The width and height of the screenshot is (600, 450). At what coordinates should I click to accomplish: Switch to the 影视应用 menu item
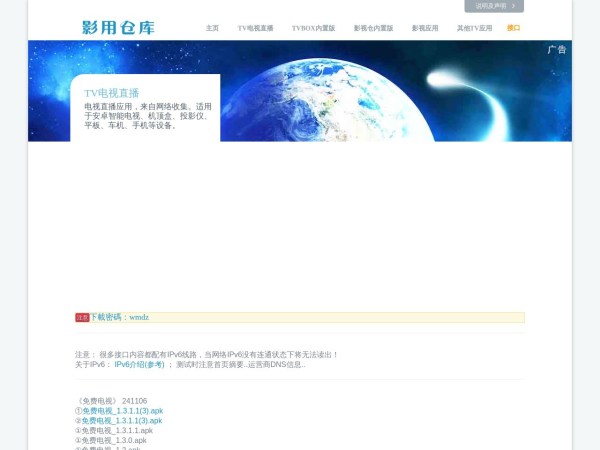point(425,28)
